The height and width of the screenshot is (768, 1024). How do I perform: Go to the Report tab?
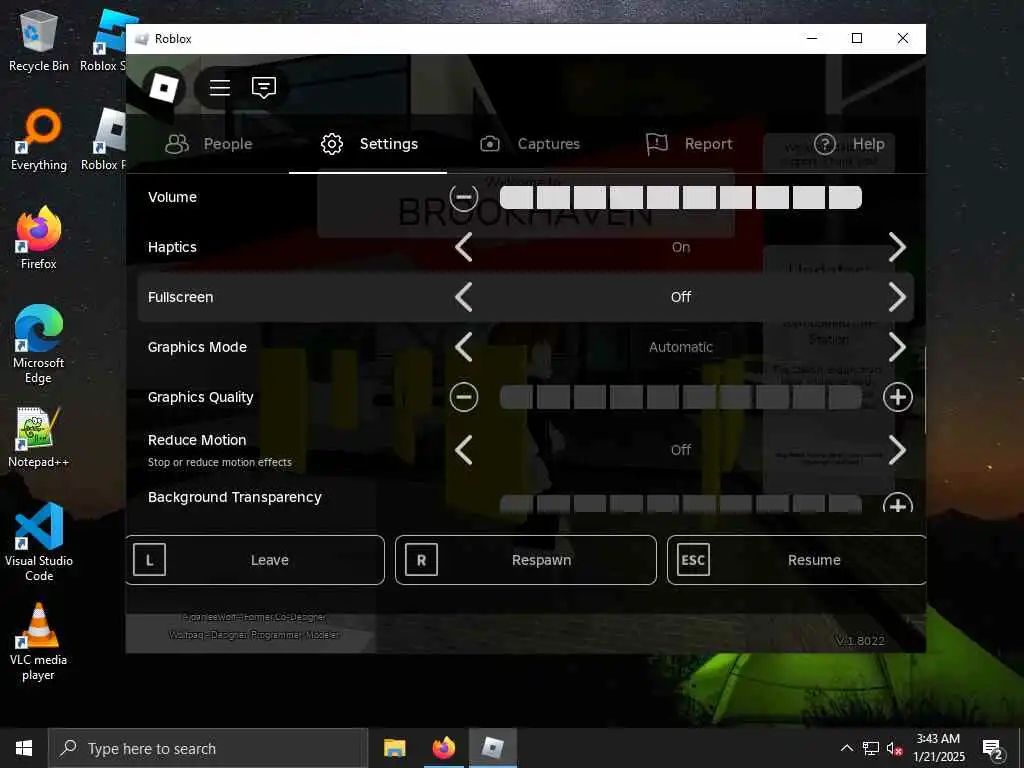coord(689,144)
